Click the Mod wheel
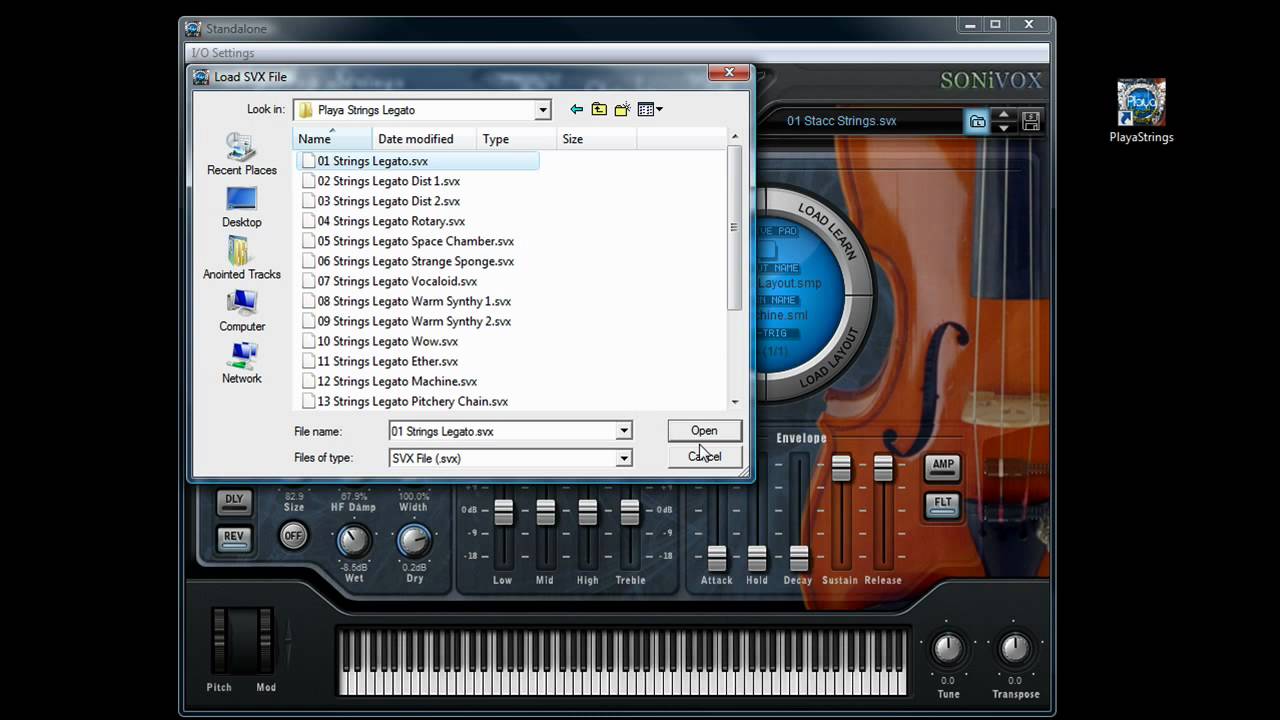 point(265,641)
